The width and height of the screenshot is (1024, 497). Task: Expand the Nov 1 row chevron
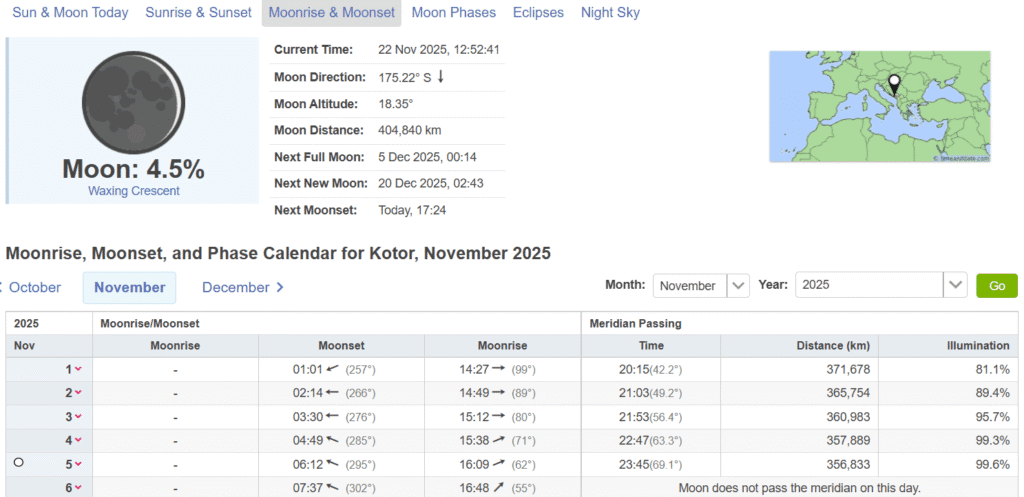[x=78, y=369]
